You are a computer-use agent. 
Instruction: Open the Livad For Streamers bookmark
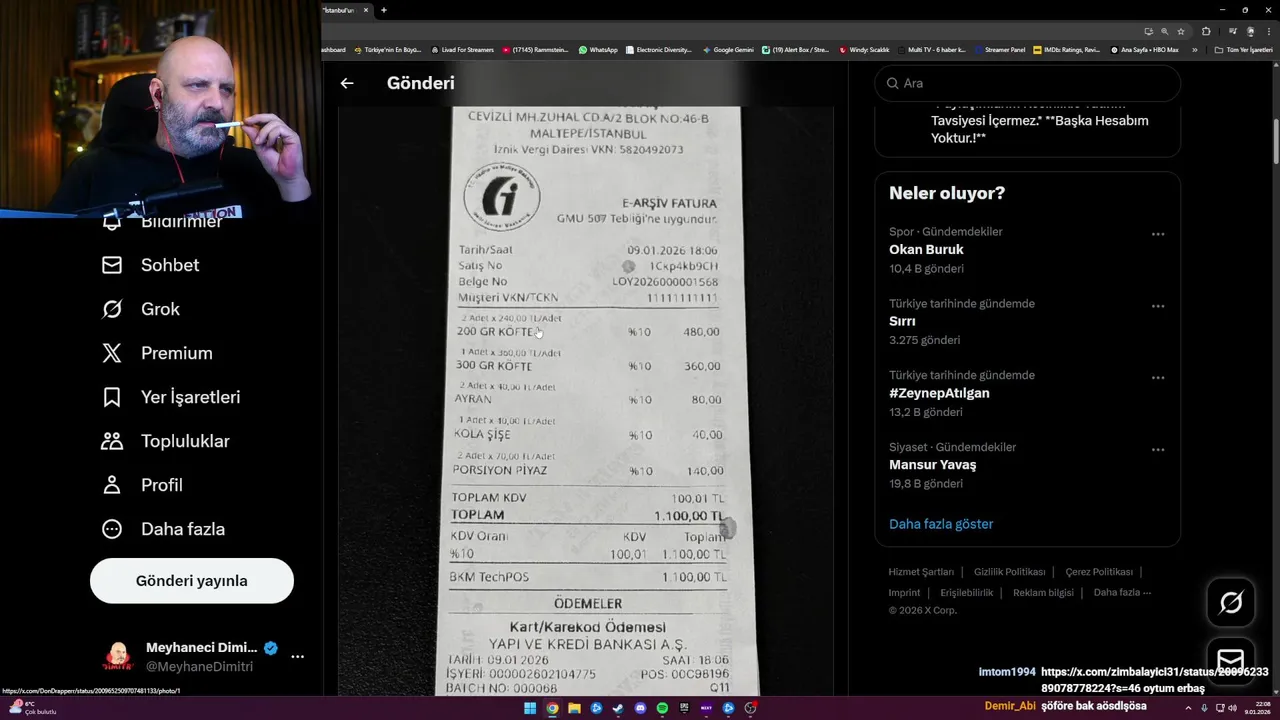(462, 49)
